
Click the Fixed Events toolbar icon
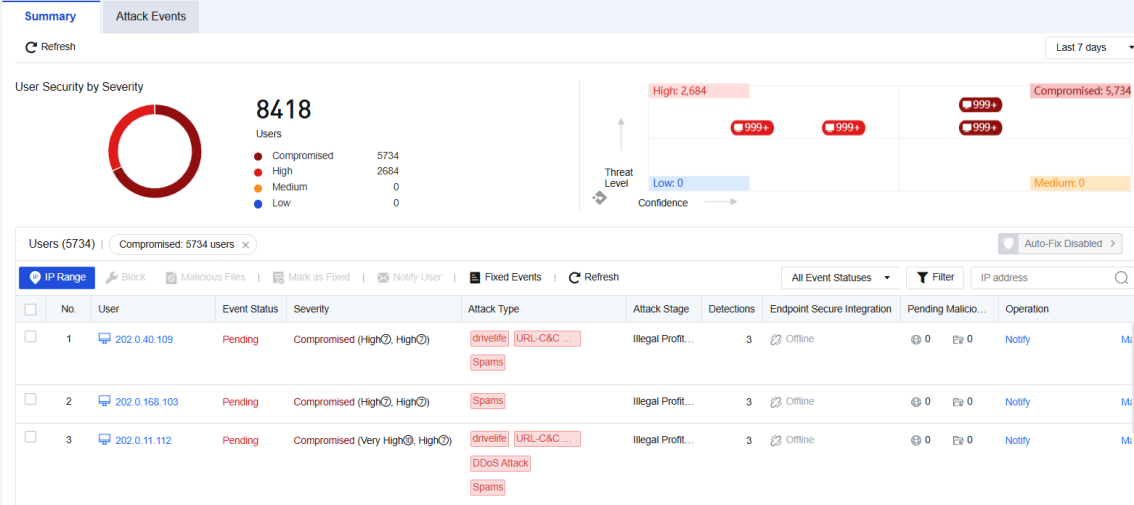coord(475,278)
